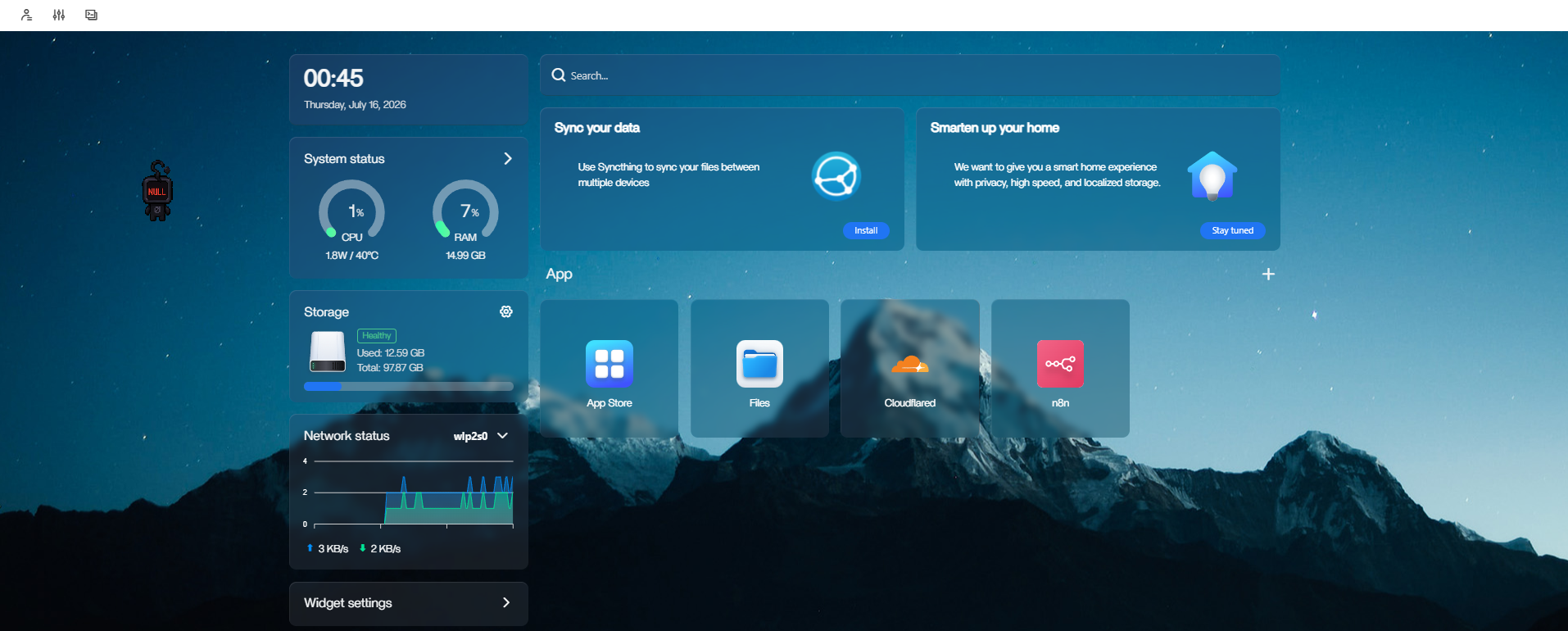Click the smart home lightbulb icon

pos(1212,175)
